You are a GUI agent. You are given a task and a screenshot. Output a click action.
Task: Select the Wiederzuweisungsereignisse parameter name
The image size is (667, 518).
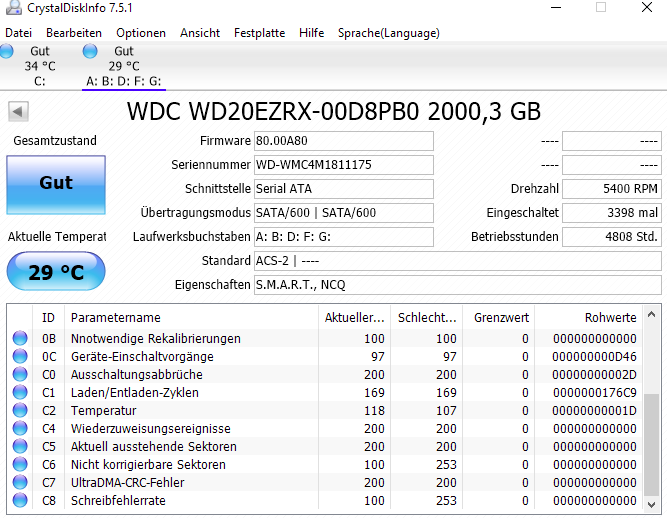[x=151, y=428]
